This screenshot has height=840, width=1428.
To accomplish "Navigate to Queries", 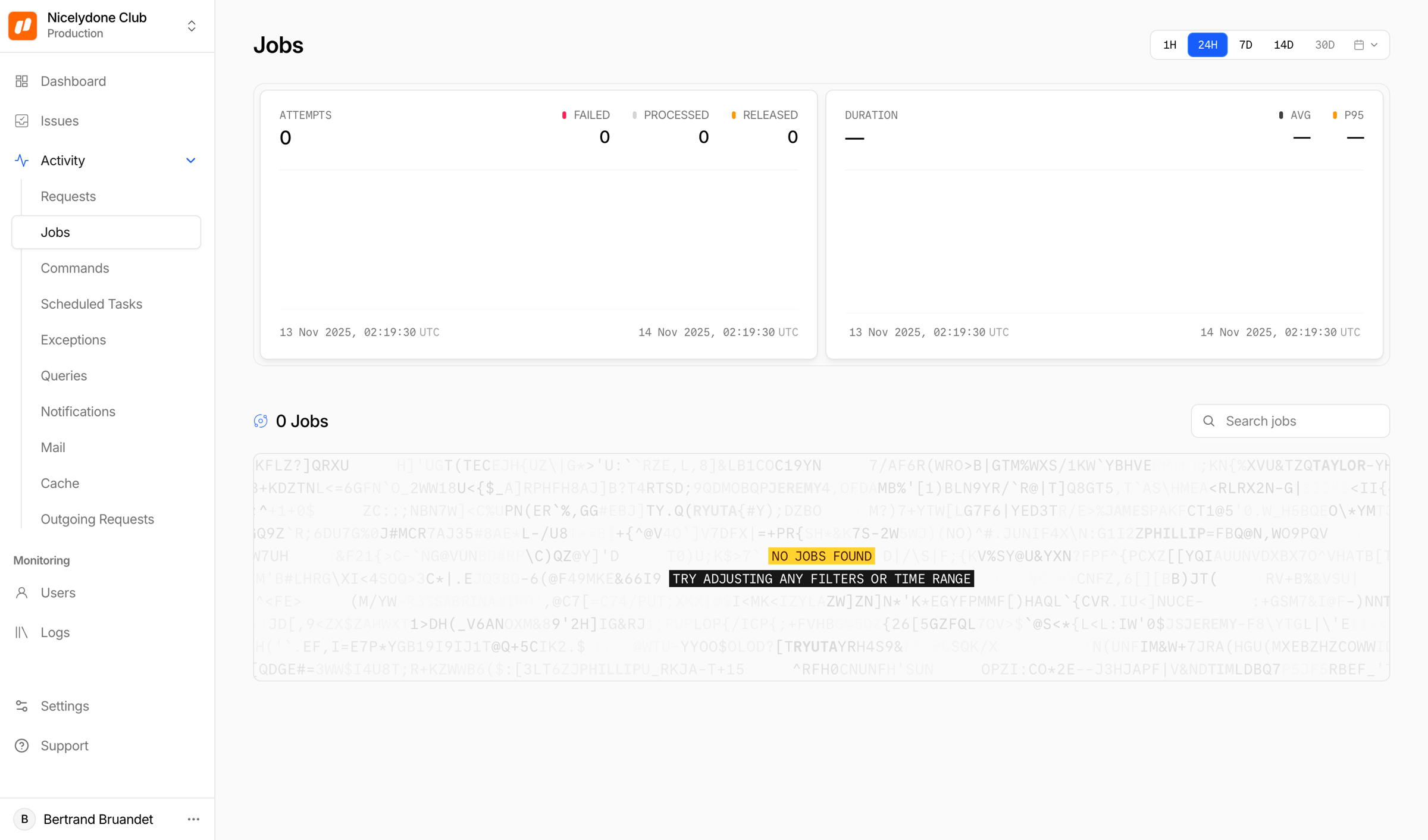I will click(64, 376).
